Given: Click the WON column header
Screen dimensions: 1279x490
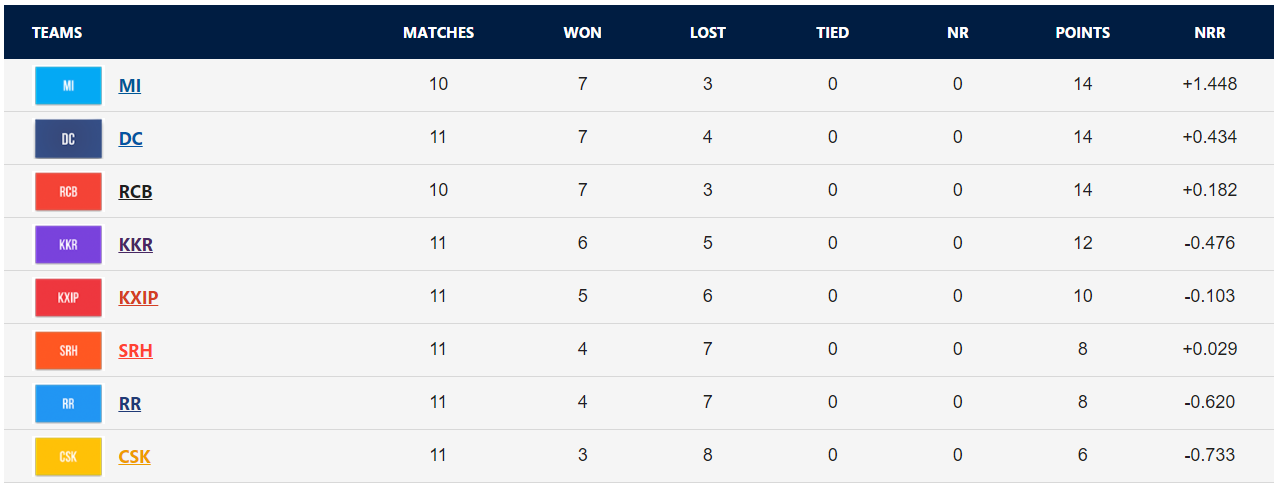Looking at the screenshot, I should click(x=583, y=33).
